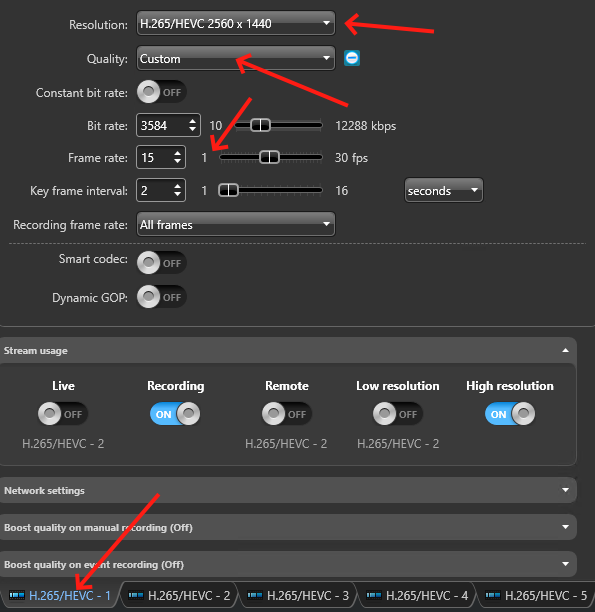Decrease frame rate using the down arrow
The width and height of the screenshot is (595, 612).
click(178, 161)
